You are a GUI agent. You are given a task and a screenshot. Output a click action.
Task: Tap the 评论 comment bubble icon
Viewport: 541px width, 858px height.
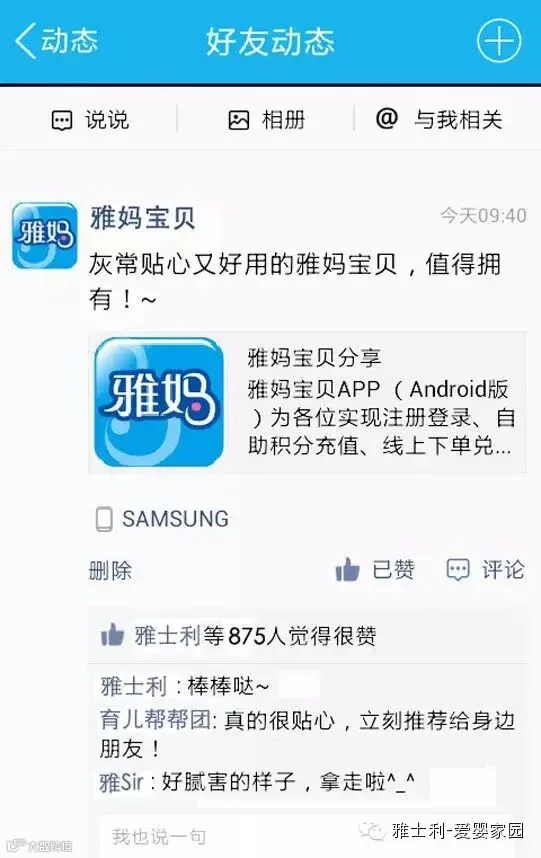point(458,570)
